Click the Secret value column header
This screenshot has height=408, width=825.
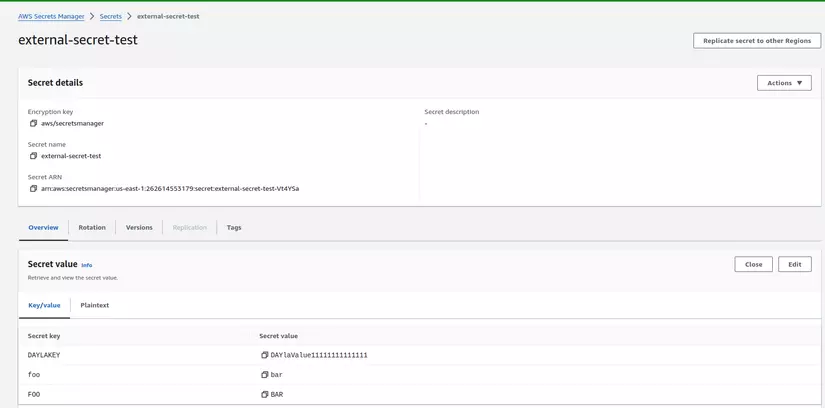pos(278,336)
